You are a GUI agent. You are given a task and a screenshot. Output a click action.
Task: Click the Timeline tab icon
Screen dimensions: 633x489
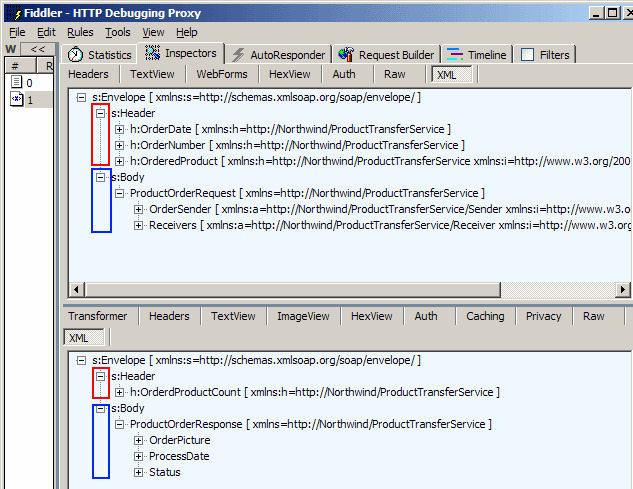pos(454,55)
